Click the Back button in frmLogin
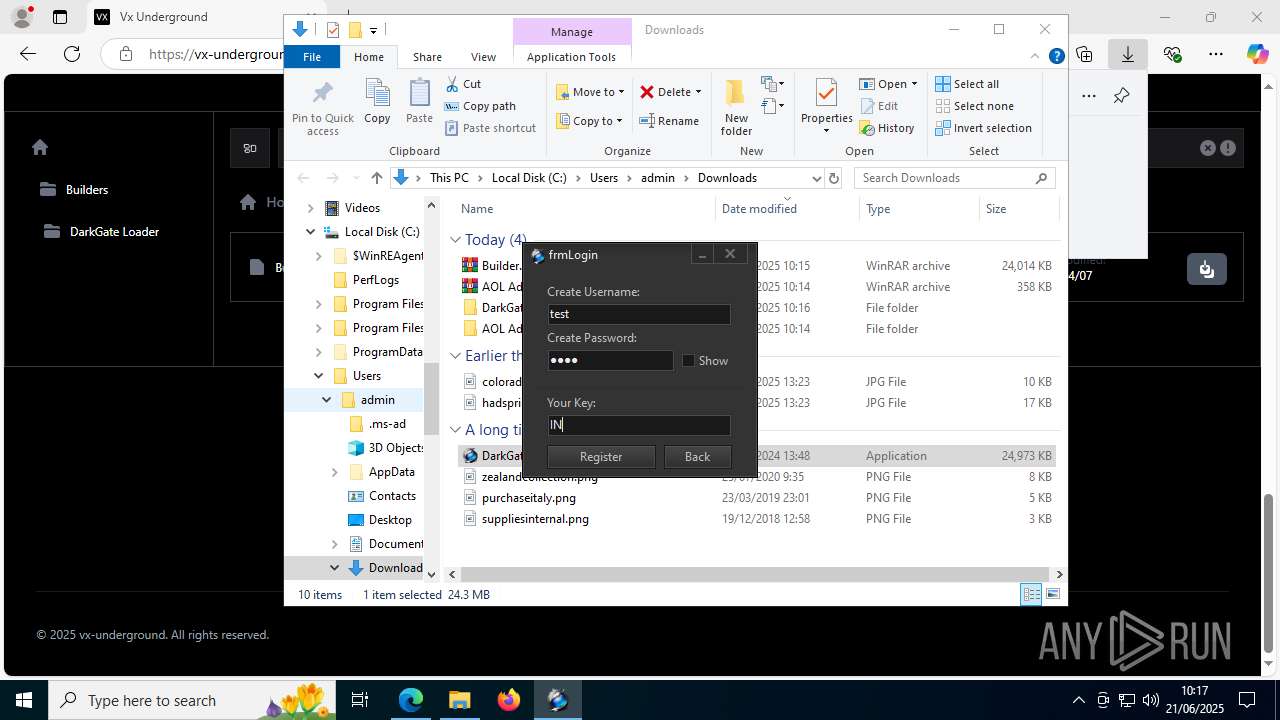Screen dimensions: 1280x720 (x=697, y=457)
